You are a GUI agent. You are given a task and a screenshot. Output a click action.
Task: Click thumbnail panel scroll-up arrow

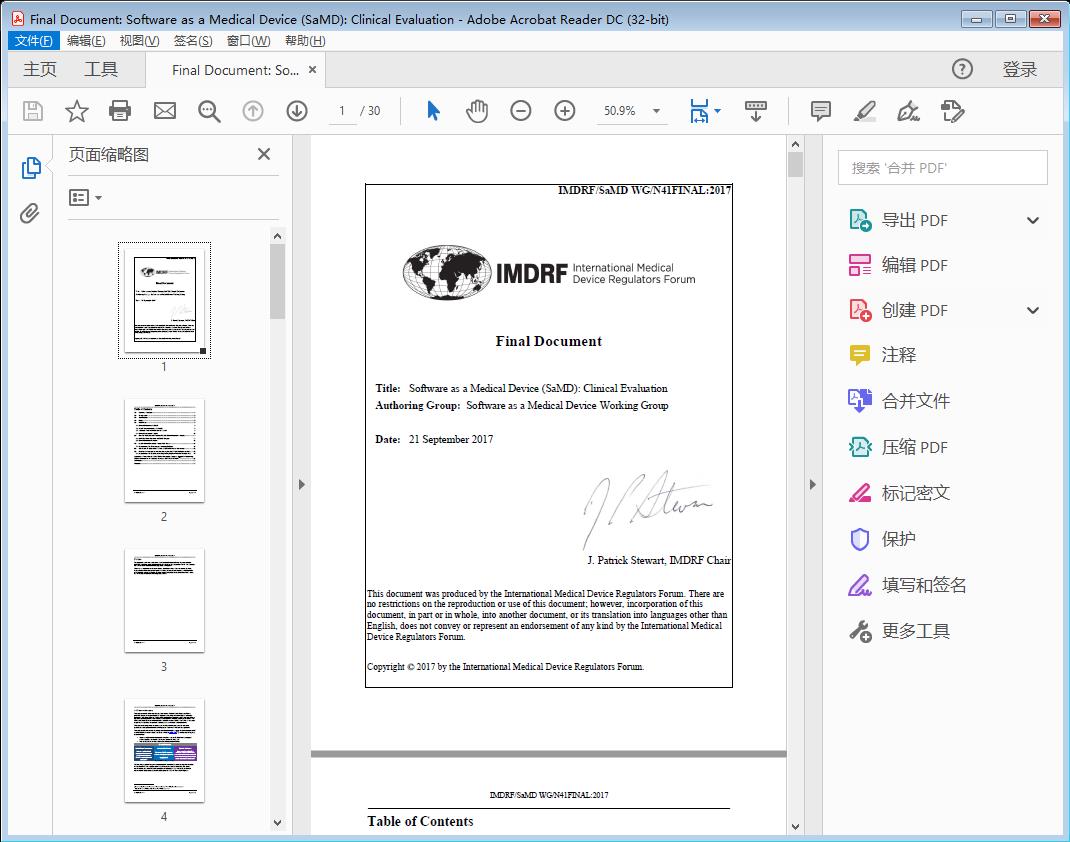point(277,236)
